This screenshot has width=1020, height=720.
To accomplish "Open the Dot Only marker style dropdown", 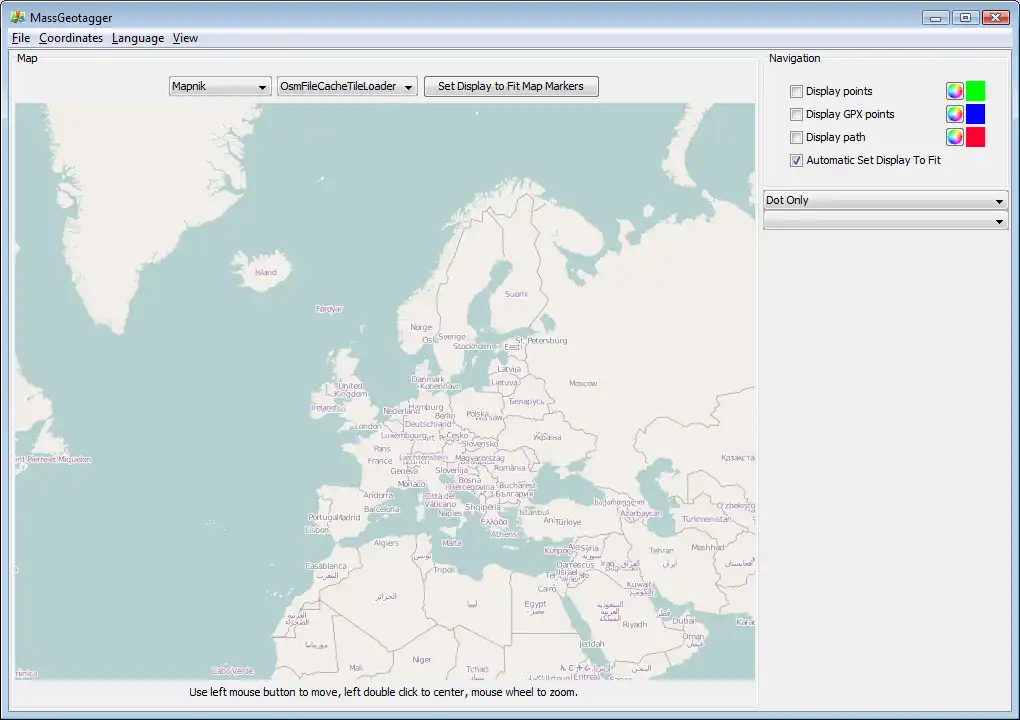I will pyautogui.click(x=885, y=200).
